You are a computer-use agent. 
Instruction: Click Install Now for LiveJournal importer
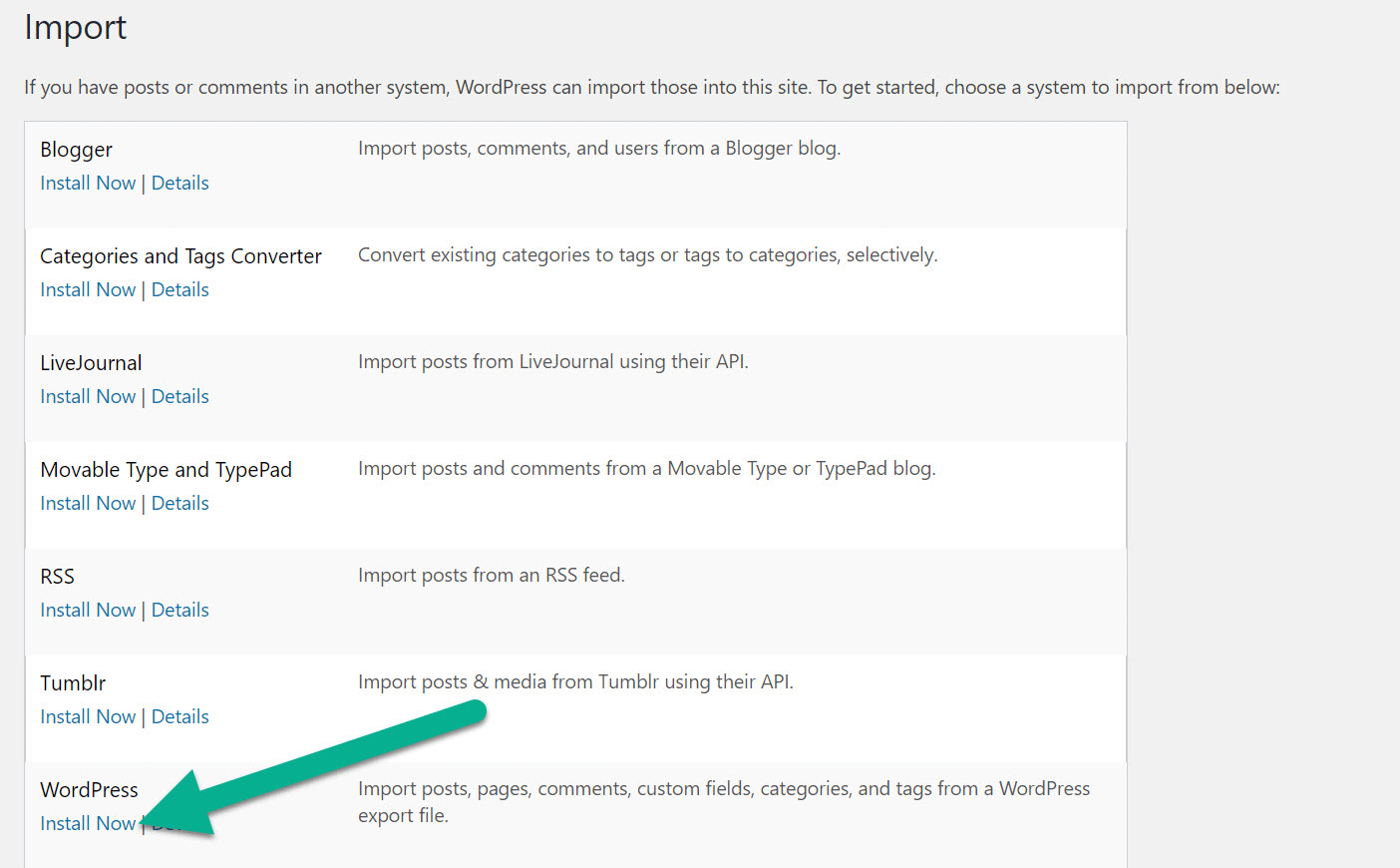[x=88, y=396]
